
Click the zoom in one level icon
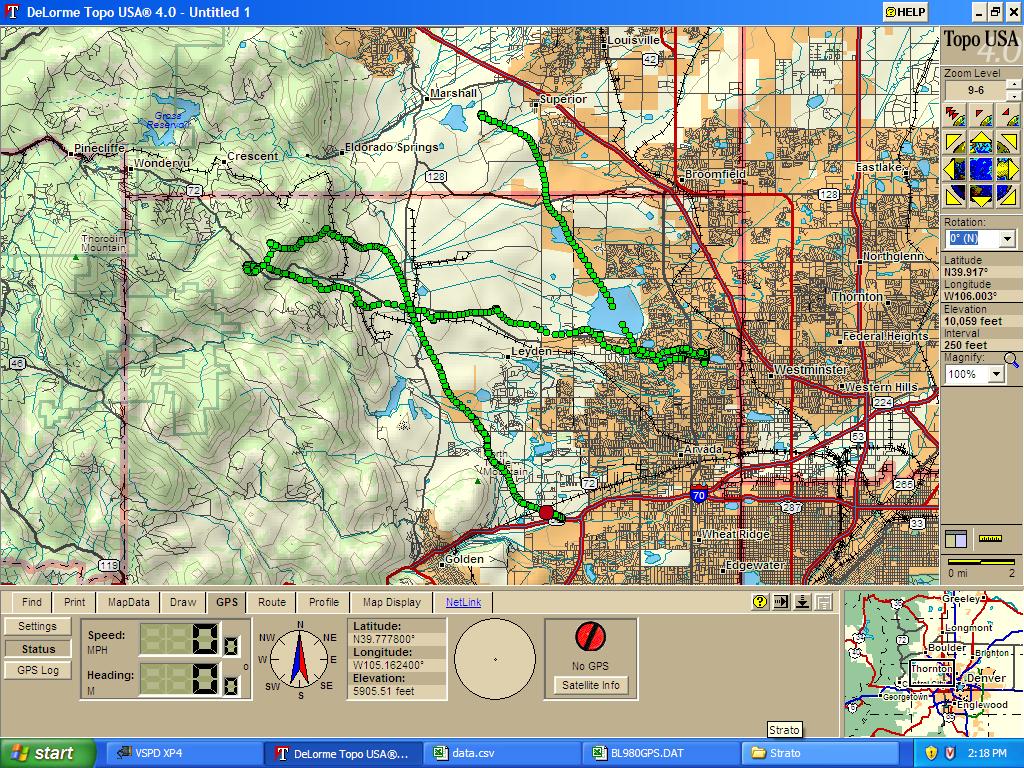[x=1008, y=116]
